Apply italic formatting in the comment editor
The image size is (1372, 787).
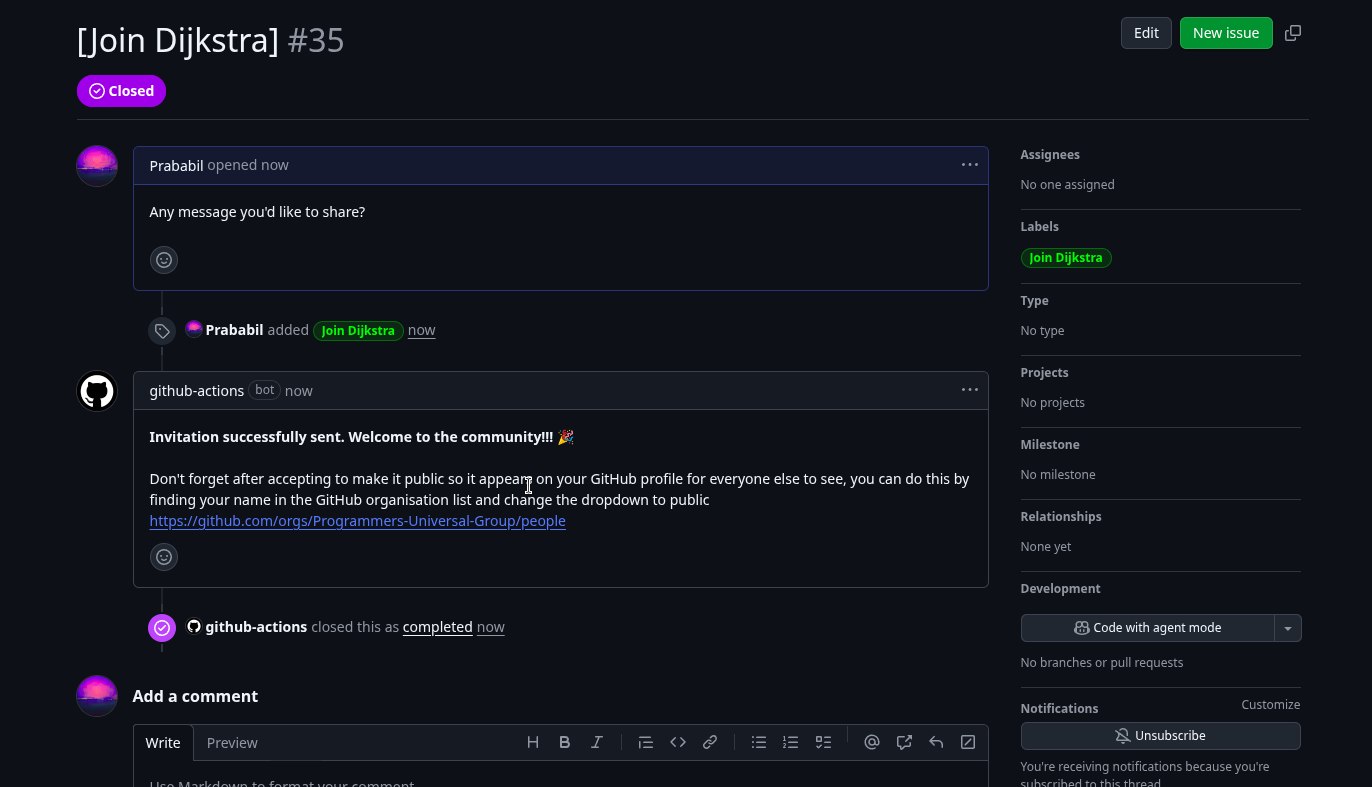[597, 742]
